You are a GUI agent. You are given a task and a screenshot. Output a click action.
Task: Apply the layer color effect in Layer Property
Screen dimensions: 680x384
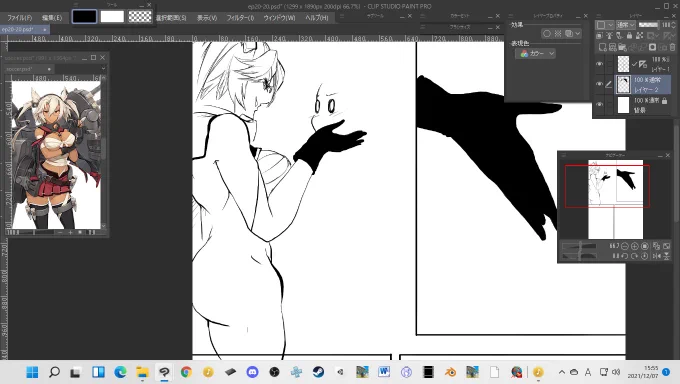569,33
